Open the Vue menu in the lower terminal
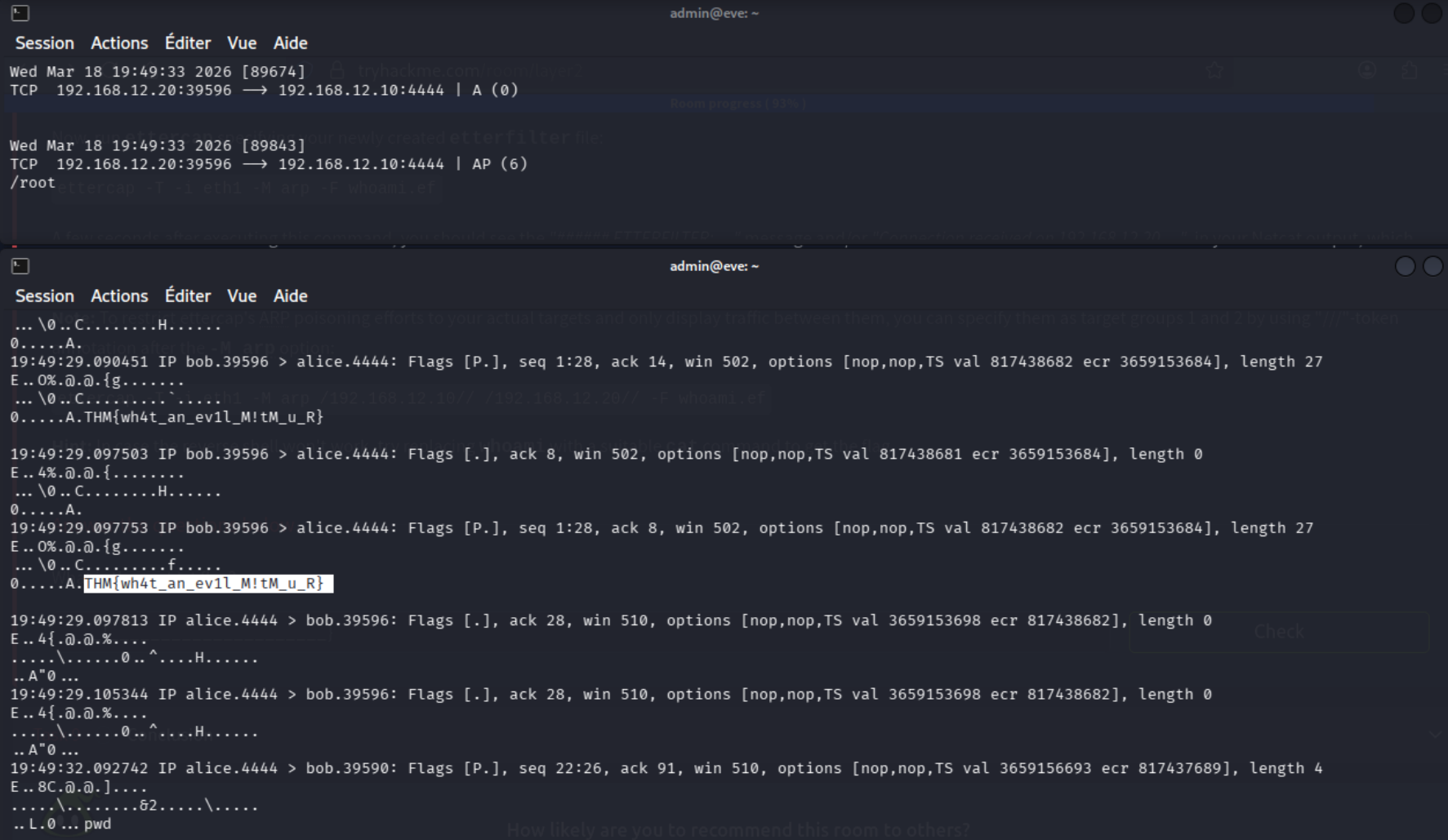This screenshot has width=1448, height=840. coord(242,296)
